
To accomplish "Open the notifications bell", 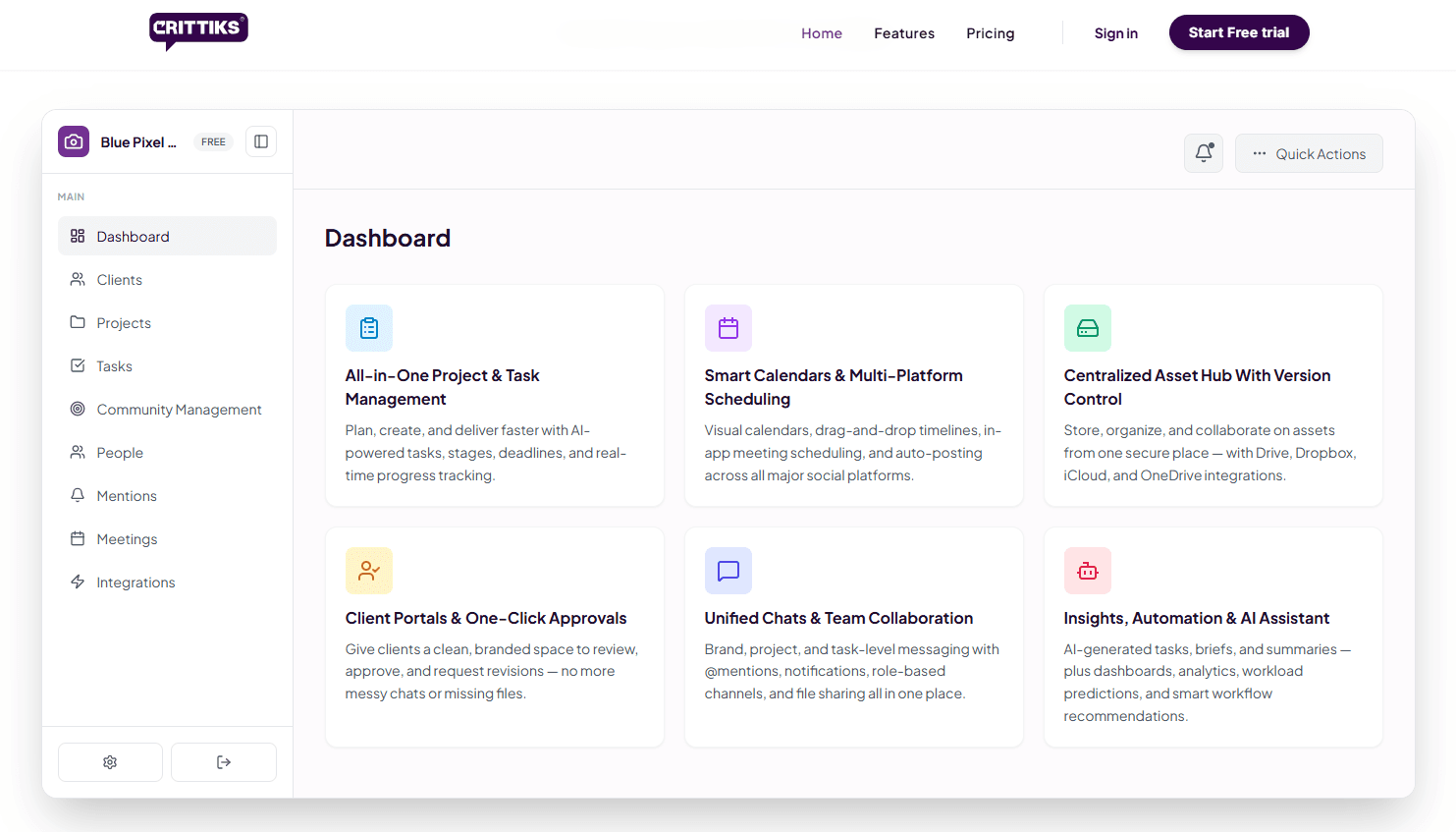I will tap(1203, 153).
